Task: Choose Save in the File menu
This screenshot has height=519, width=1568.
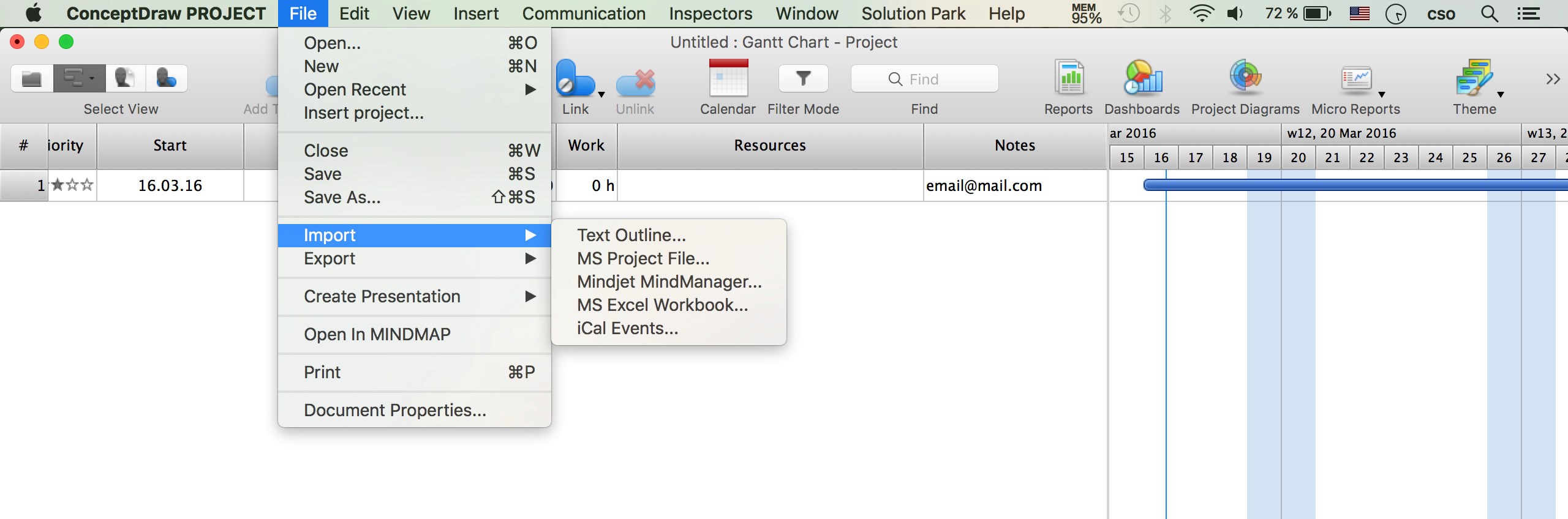Action: pos(415,174)
